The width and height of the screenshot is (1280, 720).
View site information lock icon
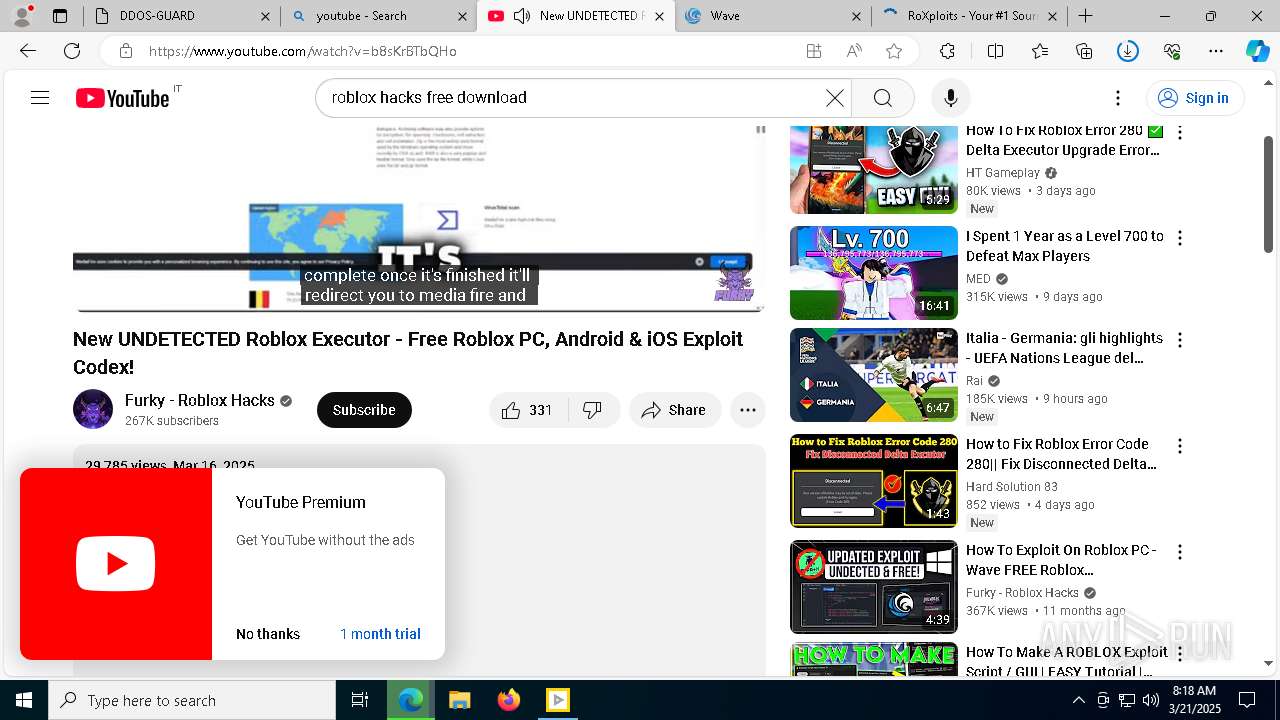(125, 51)
